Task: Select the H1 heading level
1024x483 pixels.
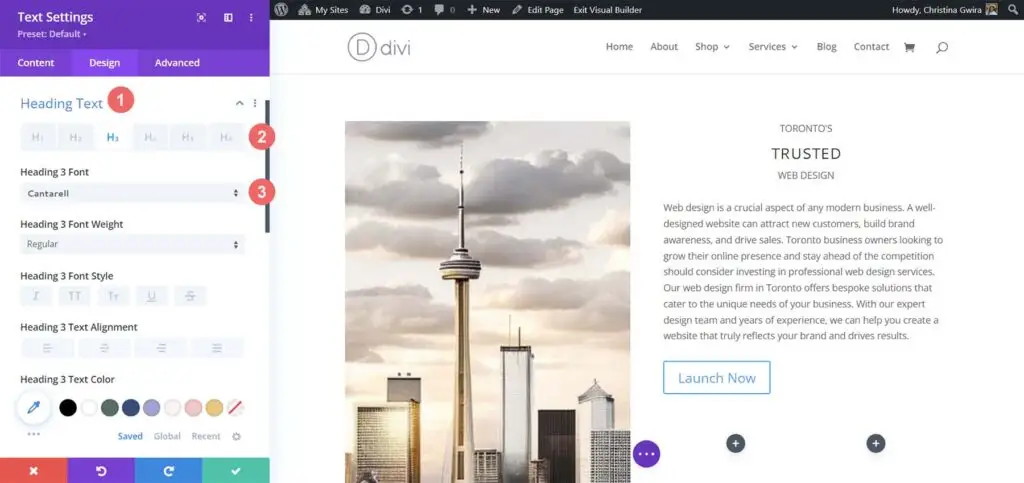Action: pos(39,137)
